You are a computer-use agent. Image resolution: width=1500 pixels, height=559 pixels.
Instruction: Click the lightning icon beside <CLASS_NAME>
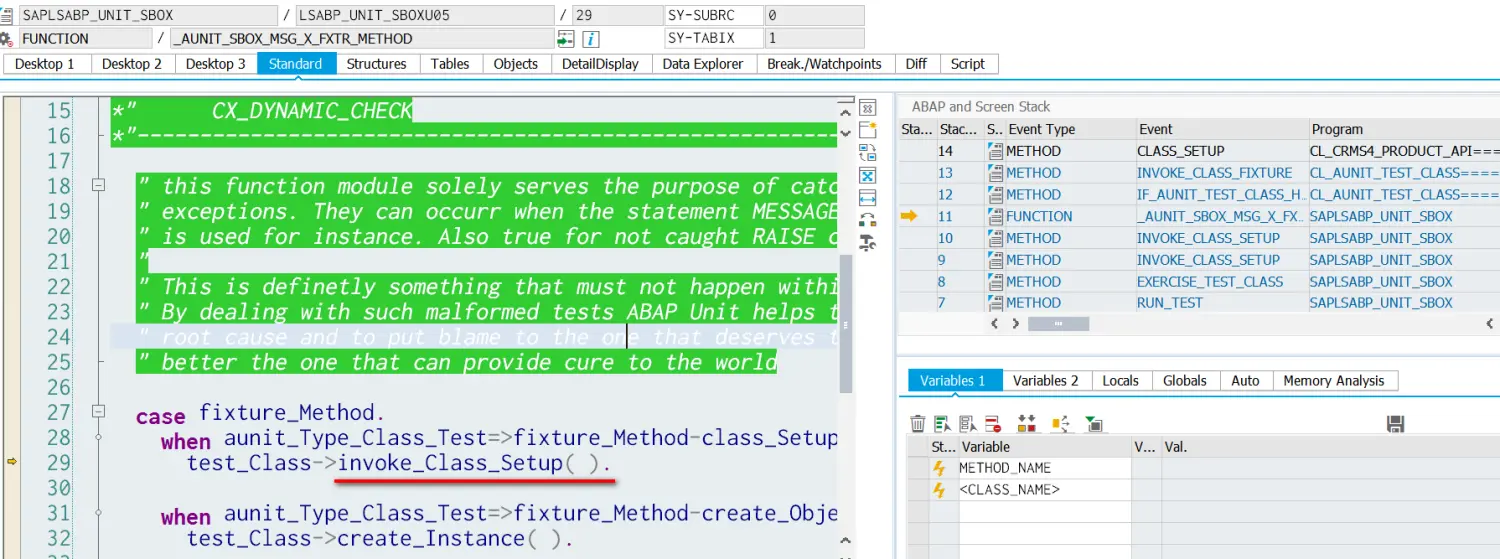939,490
